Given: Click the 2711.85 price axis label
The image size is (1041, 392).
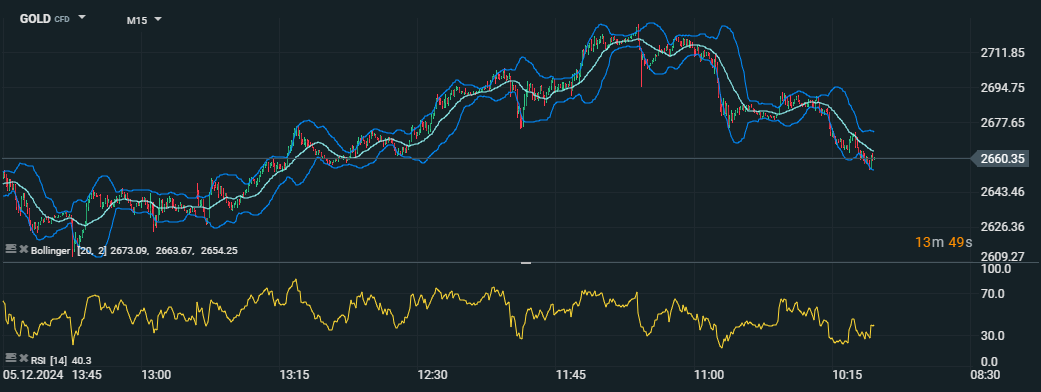Looking at the screenshot, I should click(1002, 53).
